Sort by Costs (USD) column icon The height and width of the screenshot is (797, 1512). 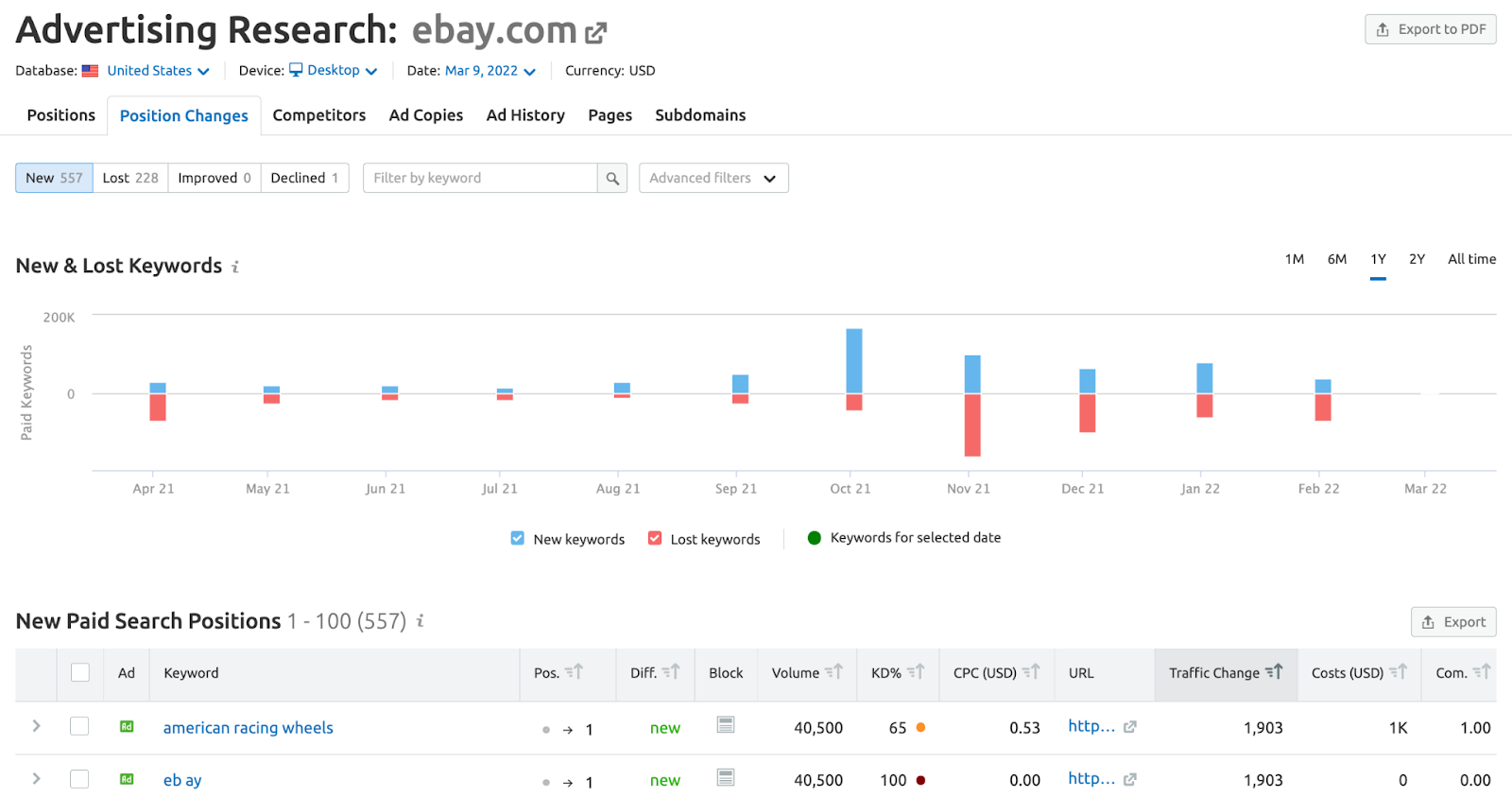click(1398, 672)
